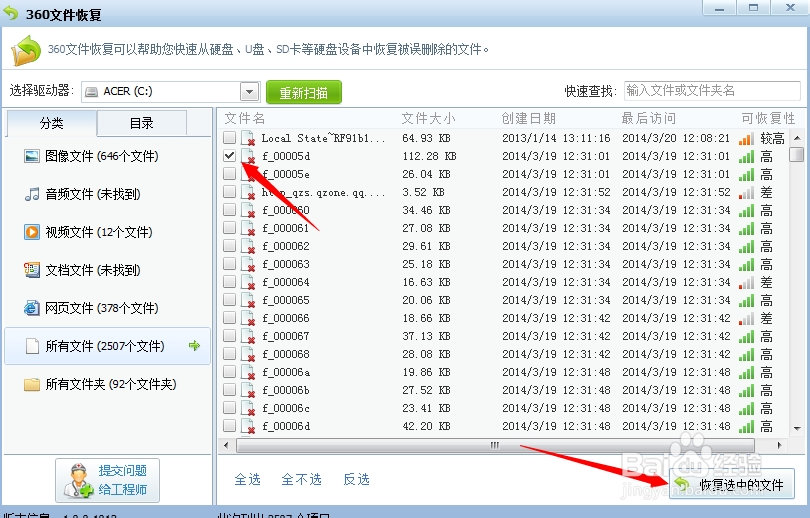Click the 全不选 link
The width and height of the screenshot is (810, 518).
302,479
